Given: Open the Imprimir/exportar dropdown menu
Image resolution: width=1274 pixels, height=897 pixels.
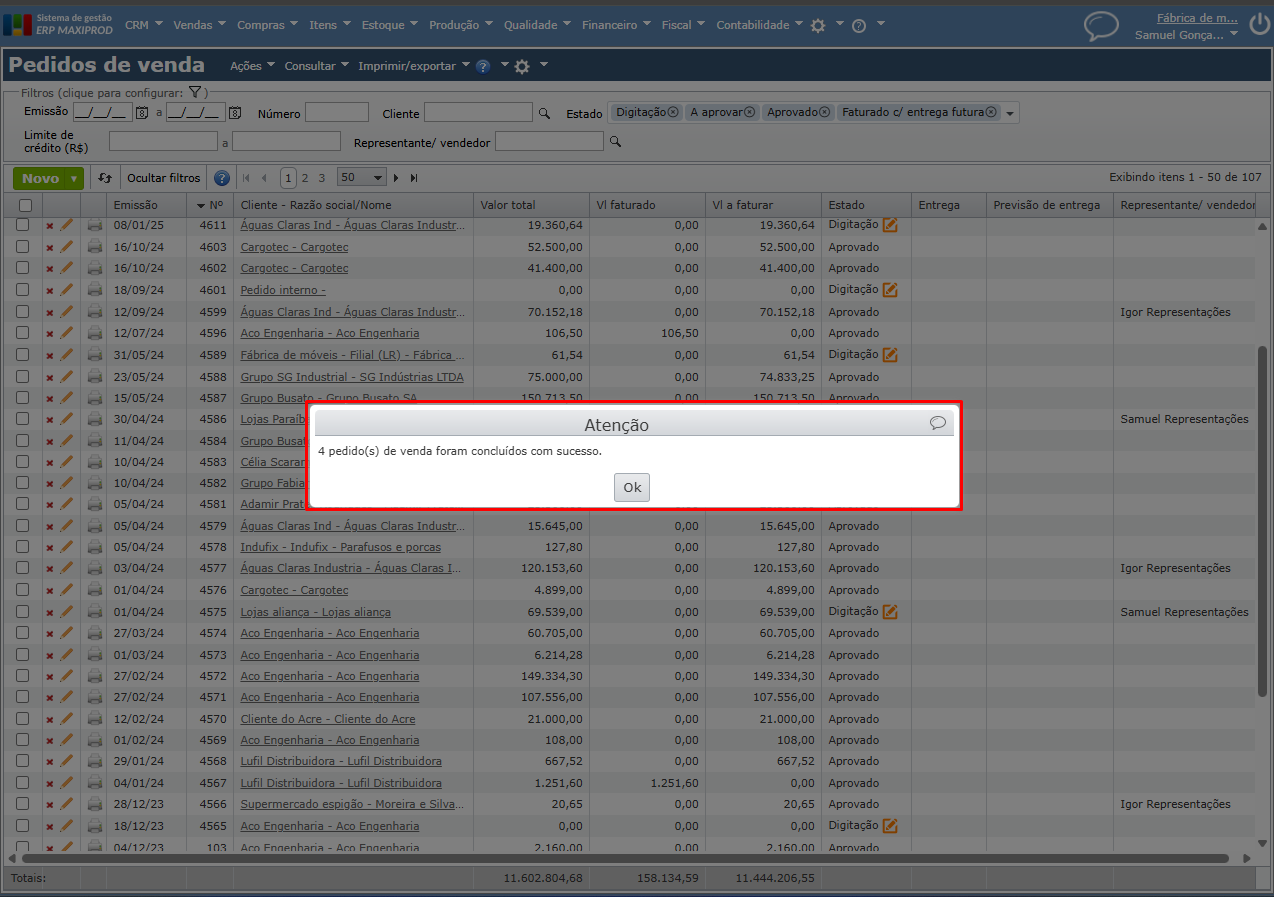Looking at the screenshot, I should click(413, 66).
